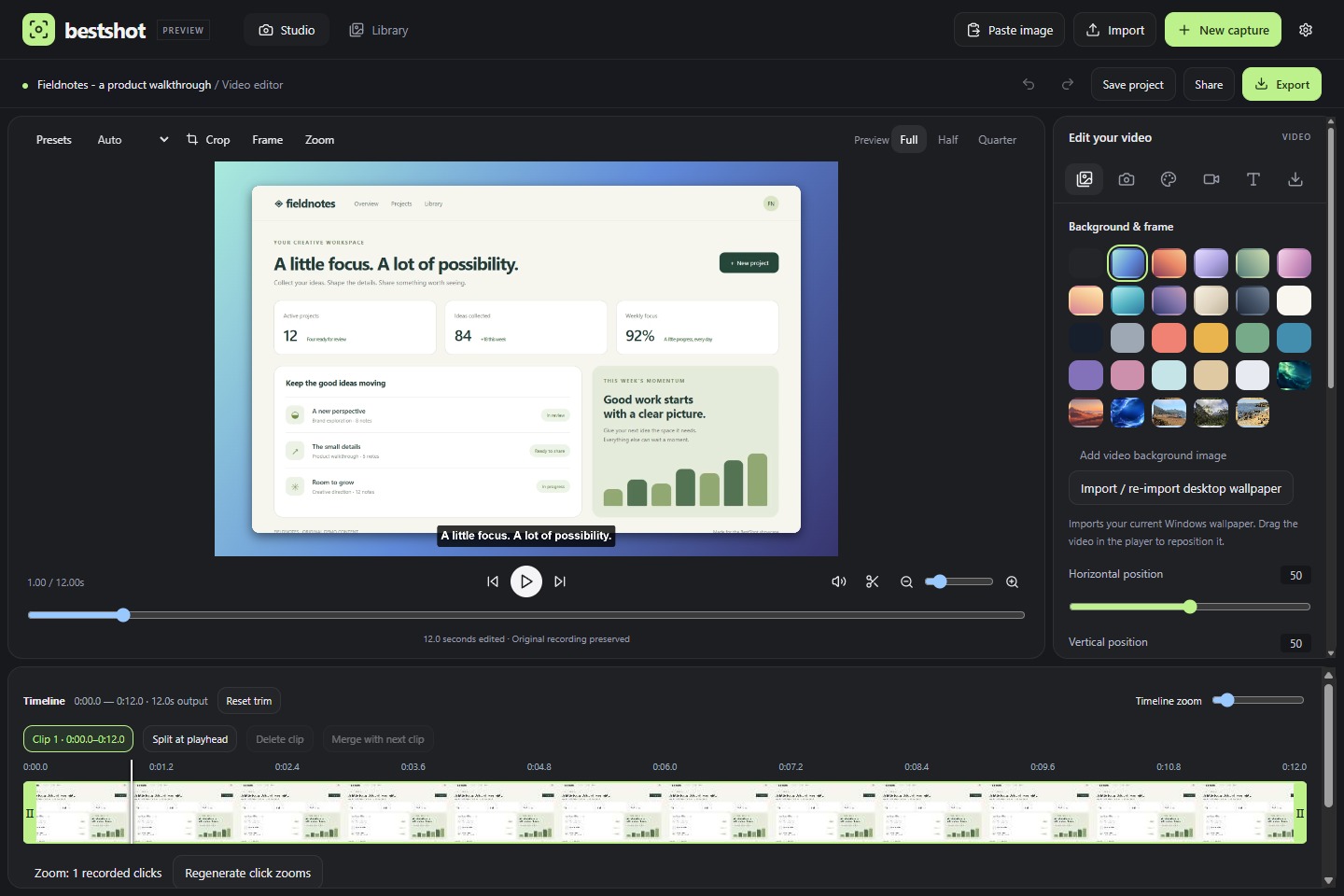Image resolution: width=1344 pixels, height=896 pixels.
Task: Mute the audio with the speaker icon
Action: 839,581
